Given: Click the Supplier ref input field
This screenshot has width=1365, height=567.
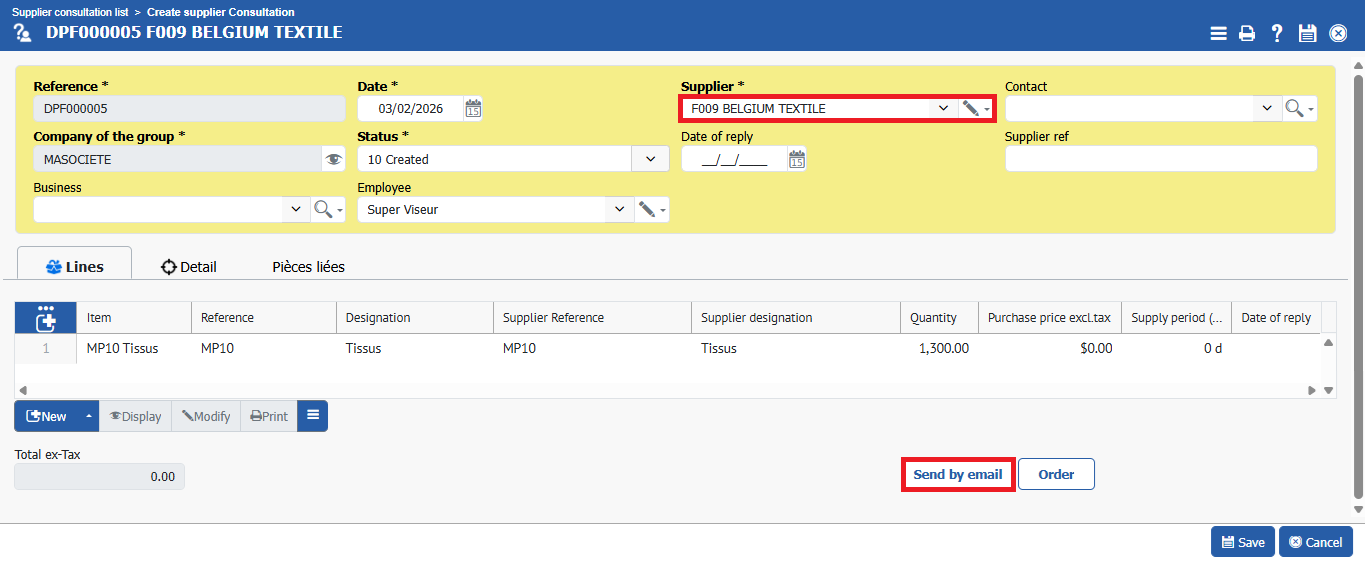Looking at the screenshot, I should tap(1160, 159).
